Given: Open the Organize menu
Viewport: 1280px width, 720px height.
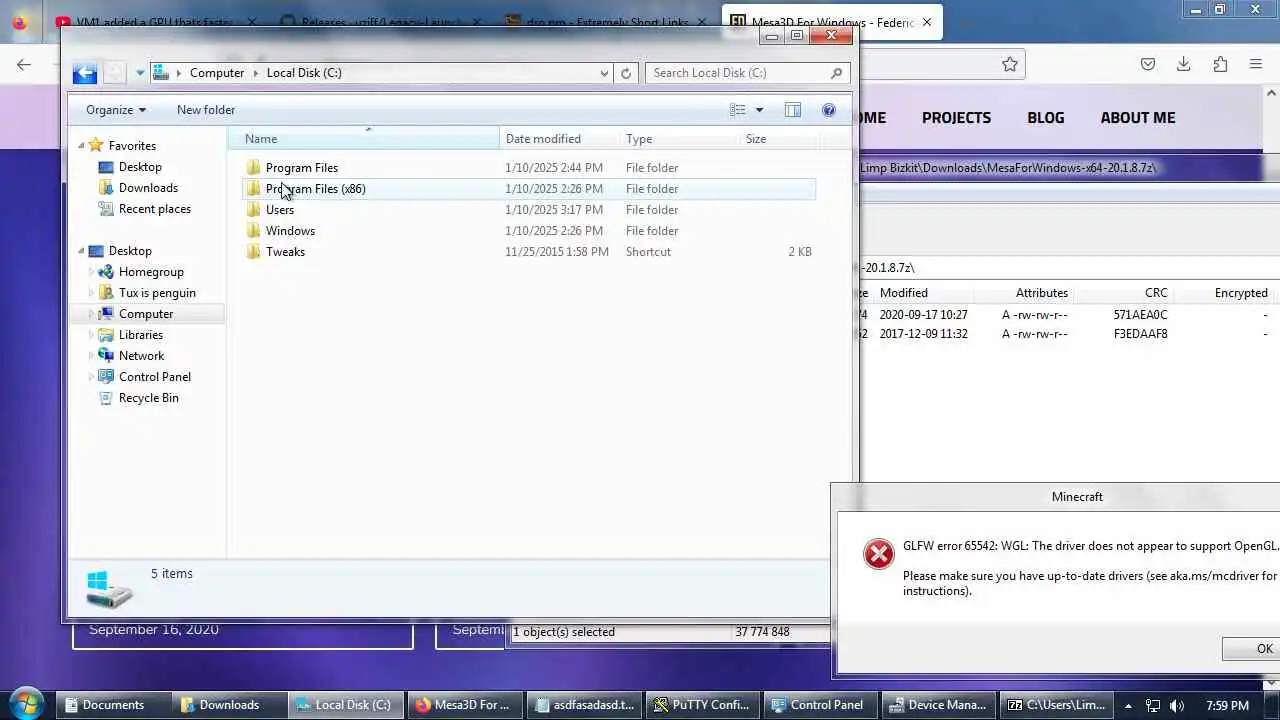Looking at the screenshot, I should (x=116, y=110).
